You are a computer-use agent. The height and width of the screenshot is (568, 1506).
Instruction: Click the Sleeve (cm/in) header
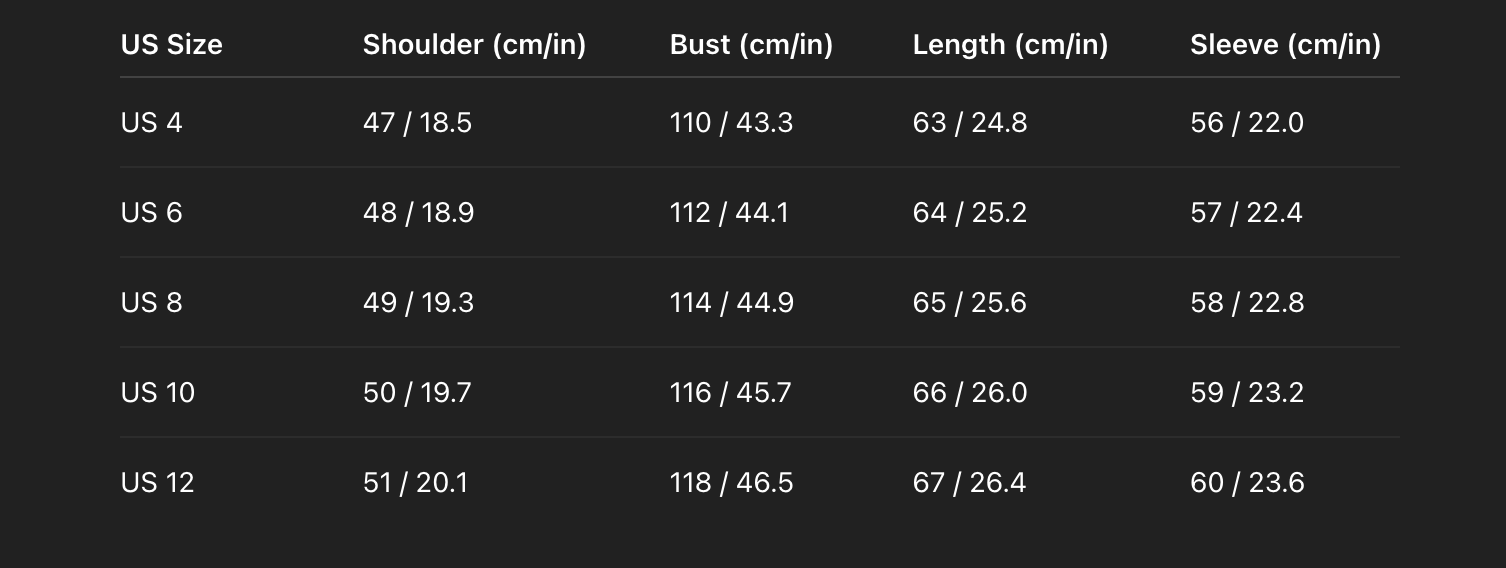point(1285,45)
